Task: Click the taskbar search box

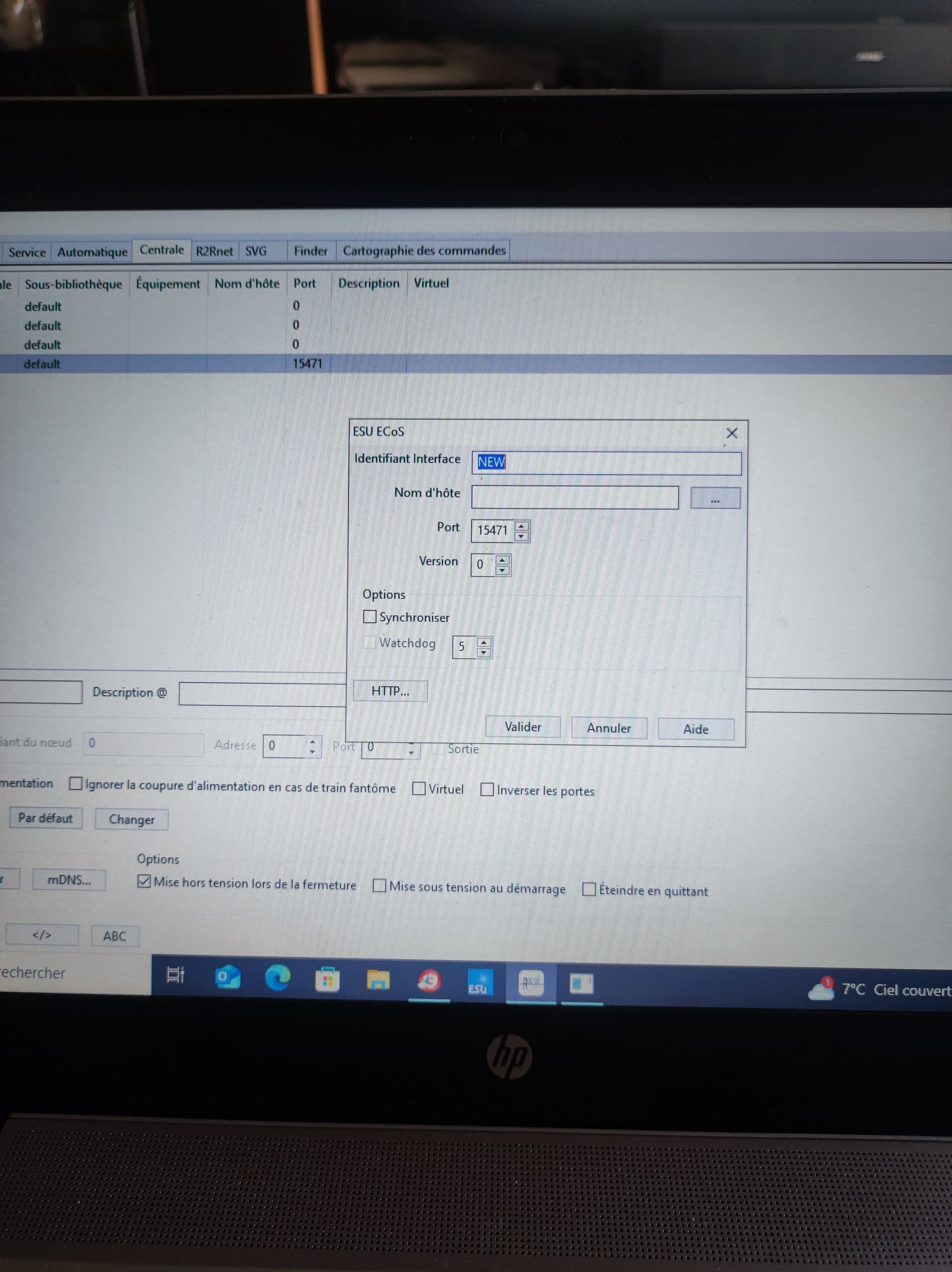Action: tap(75, 973)
